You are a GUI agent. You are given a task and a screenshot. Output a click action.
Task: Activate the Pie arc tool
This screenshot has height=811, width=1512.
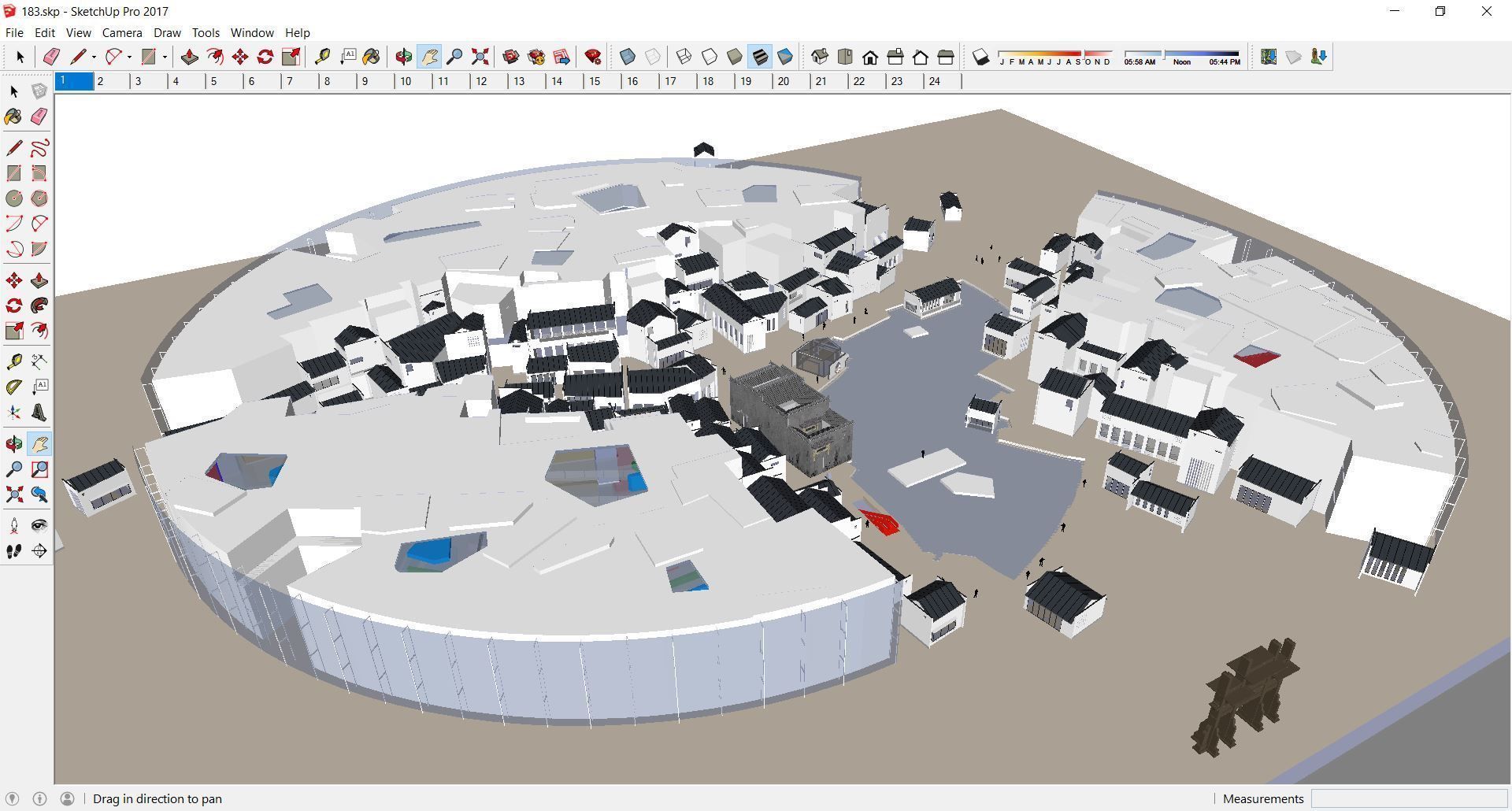click(39, 249)
